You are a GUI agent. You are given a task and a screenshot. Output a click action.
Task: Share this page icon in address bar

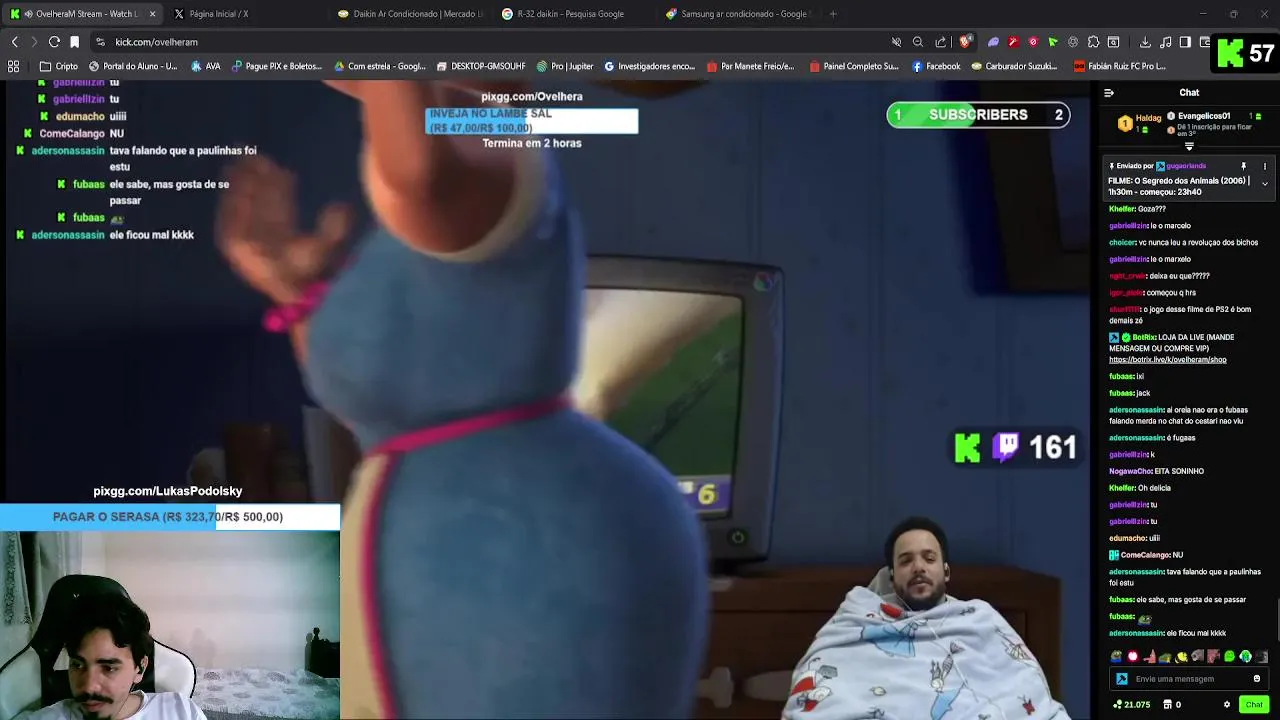click(x=941, y=42)
